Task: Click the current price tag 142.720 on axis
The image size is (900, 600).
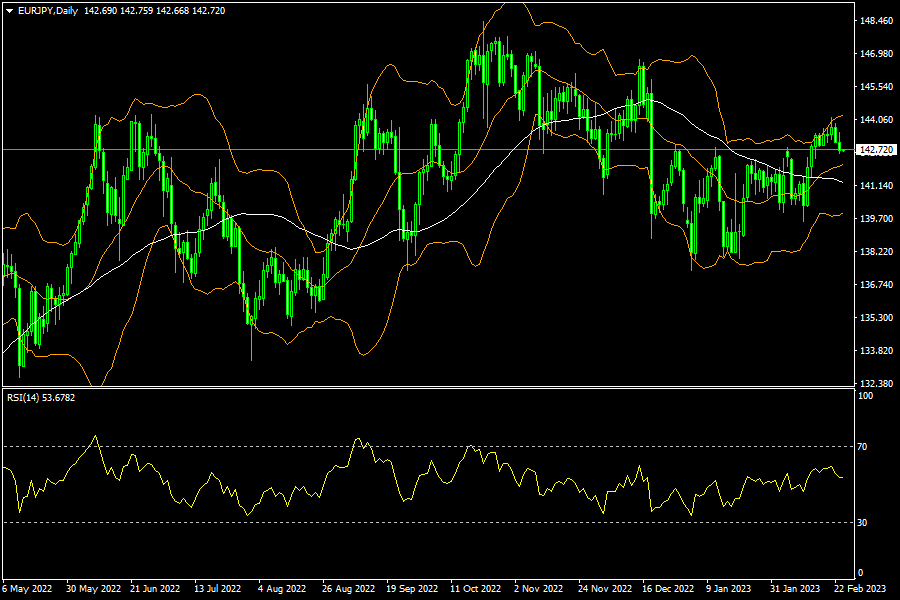Action: pos(876,150)
